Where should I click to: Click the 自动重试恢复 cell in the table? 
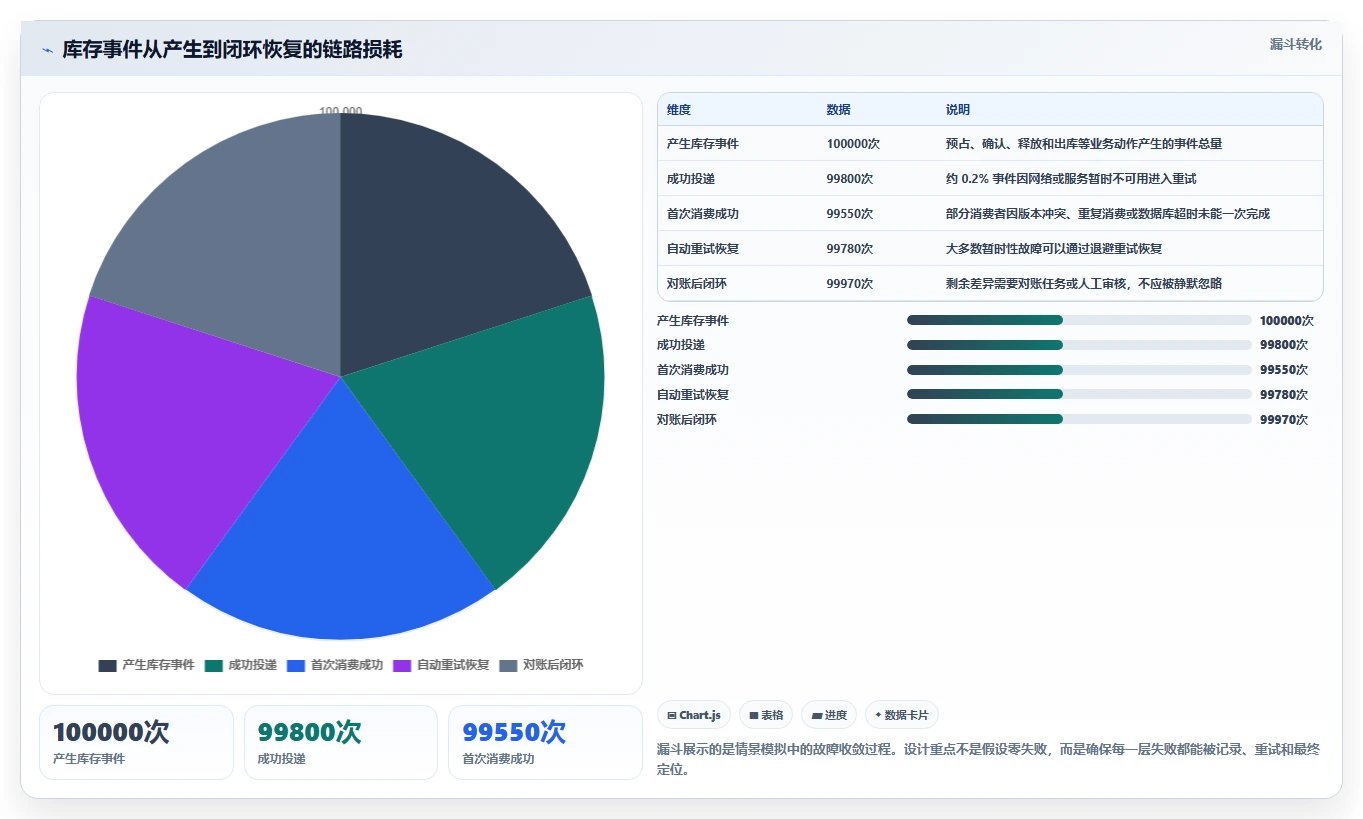click(x=703, y=249)
